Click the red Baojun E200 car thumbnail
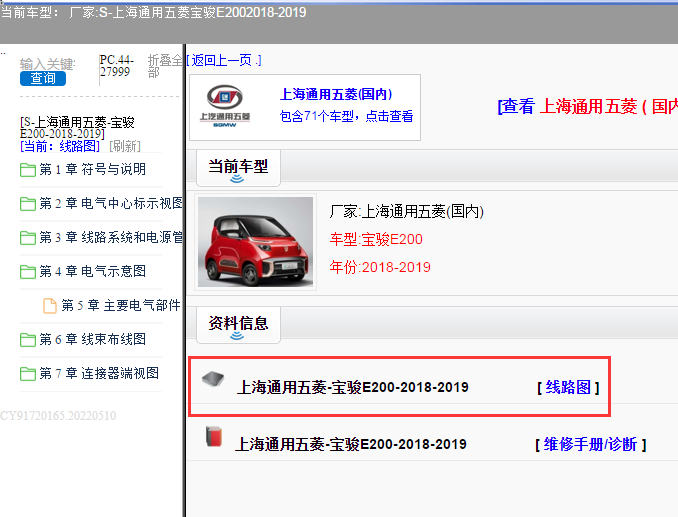 click(256, 242)
